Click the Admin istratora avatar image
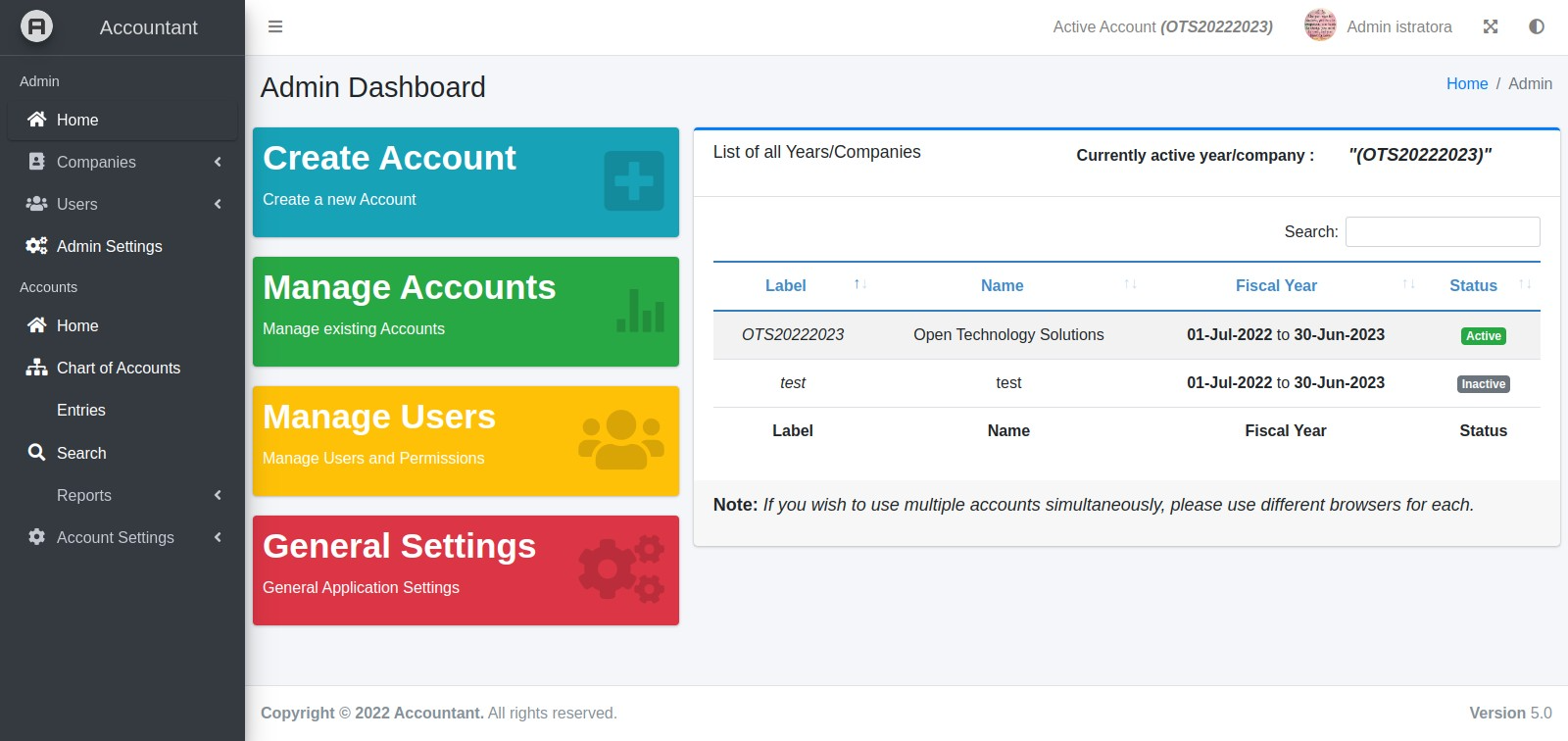Image resolution: width=1568 pixels, height=741 pixels. click(1320, 26)
